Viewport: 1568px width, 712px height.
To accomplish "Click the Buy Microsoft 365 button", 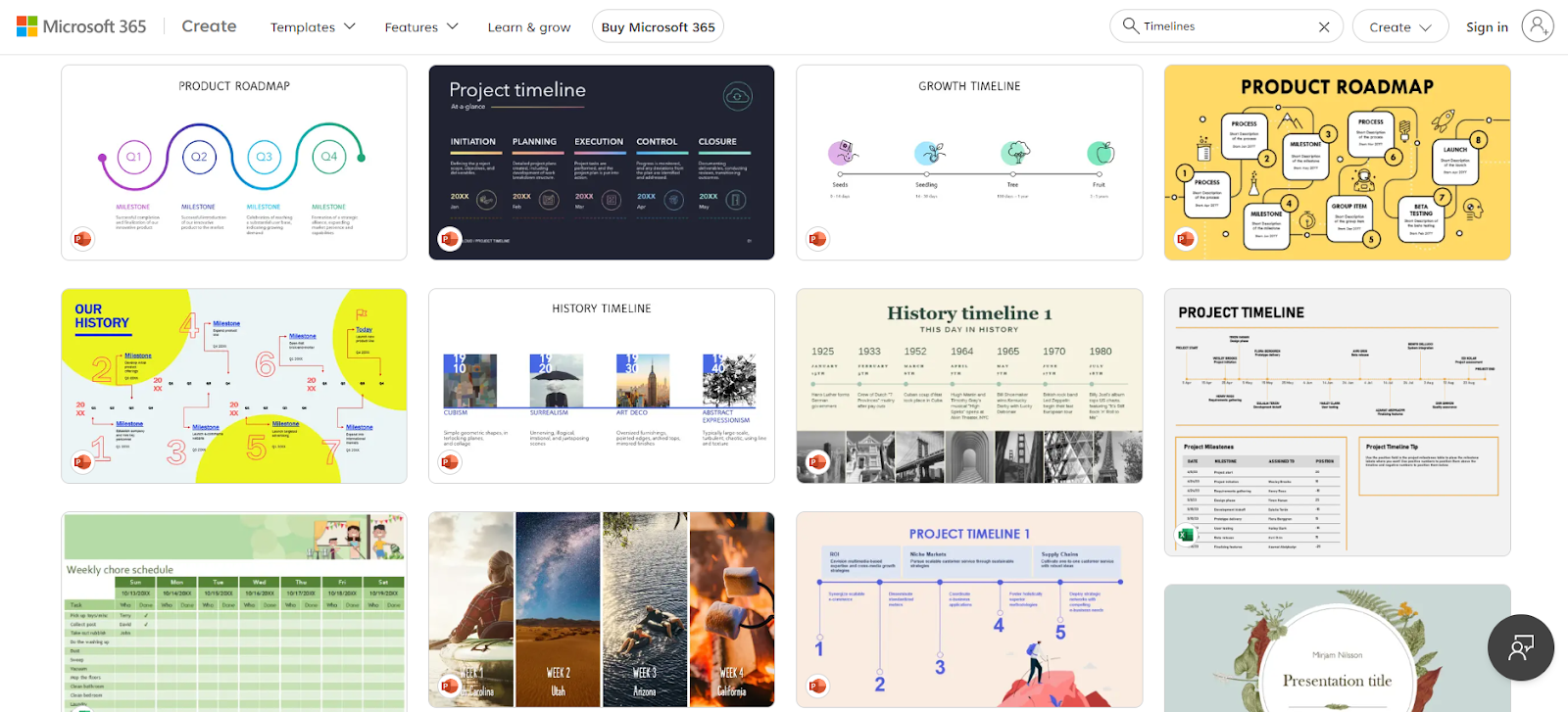I will [658, 26].
